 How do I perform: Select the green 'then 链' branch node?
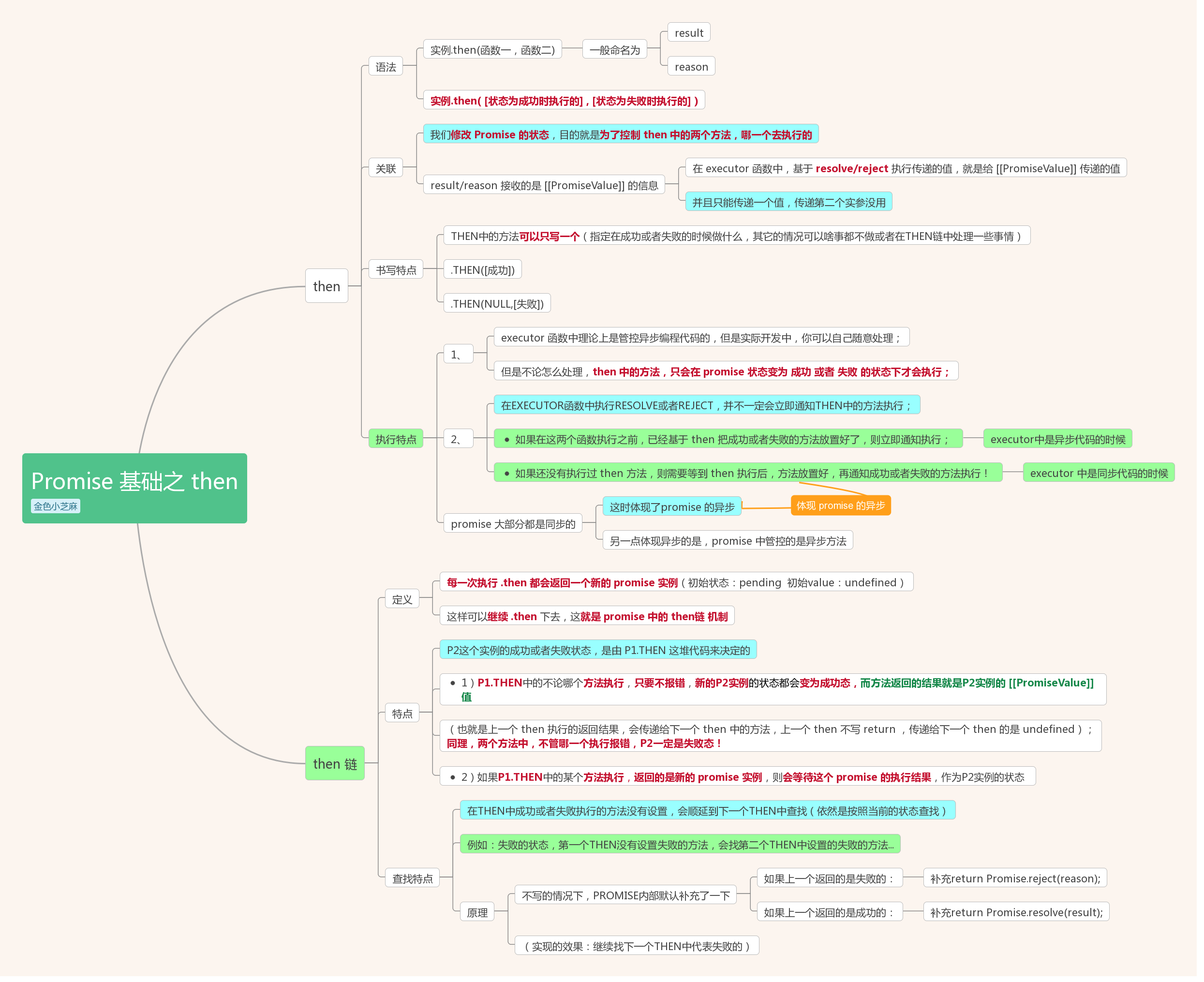335,764
